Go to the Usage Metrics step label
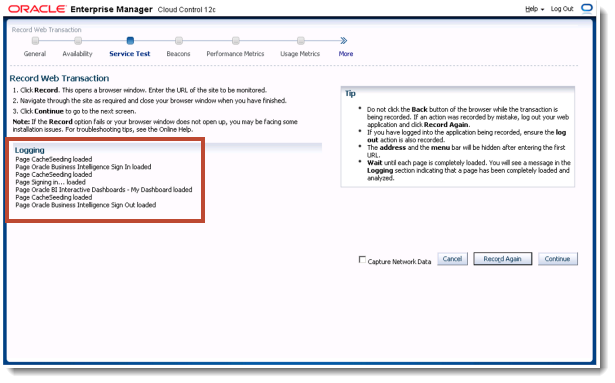 tap(300, 54)
